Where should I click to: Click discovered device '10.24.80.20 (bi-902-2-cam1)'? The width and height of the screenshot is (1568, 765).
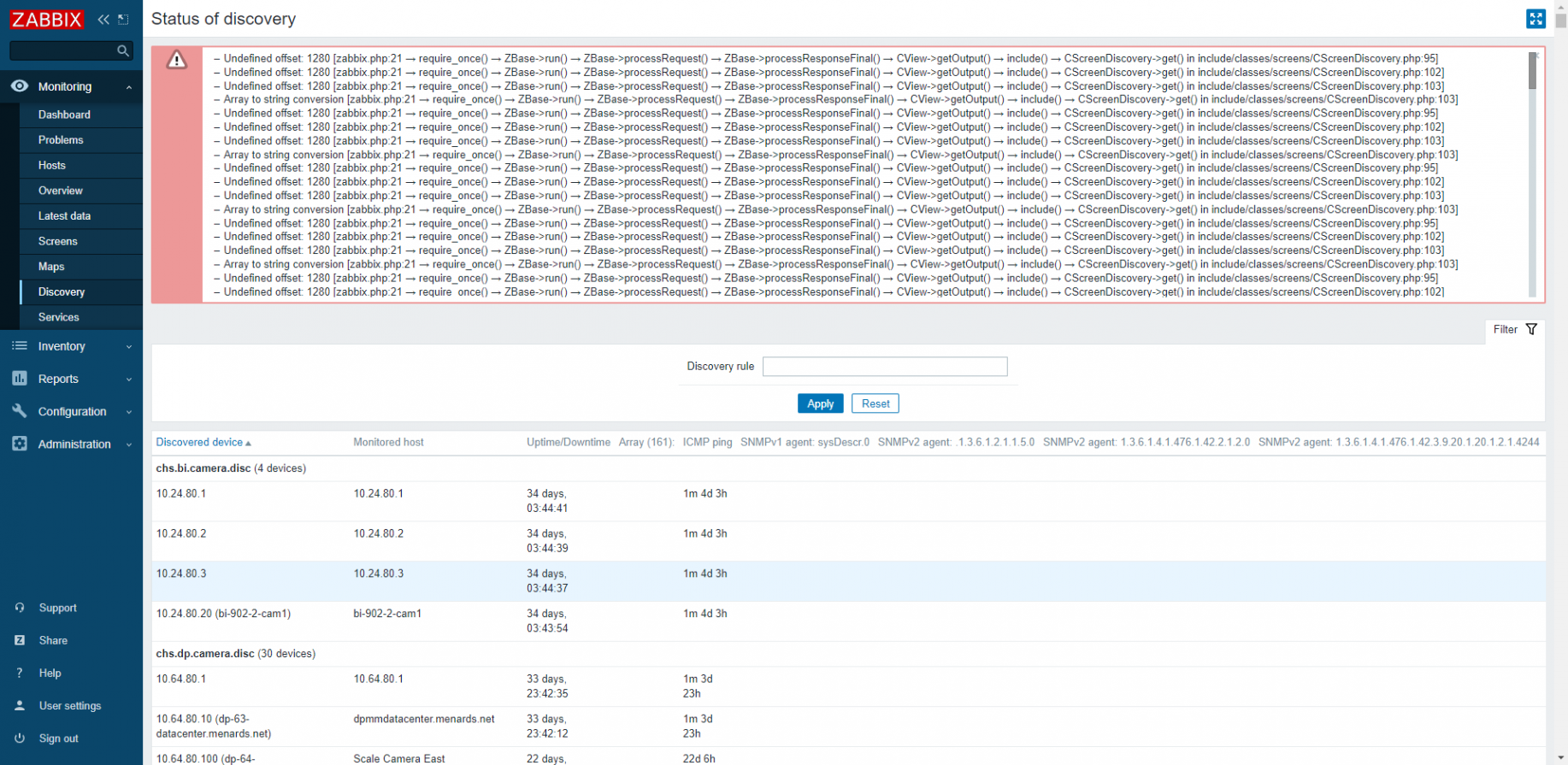(223, 614)
